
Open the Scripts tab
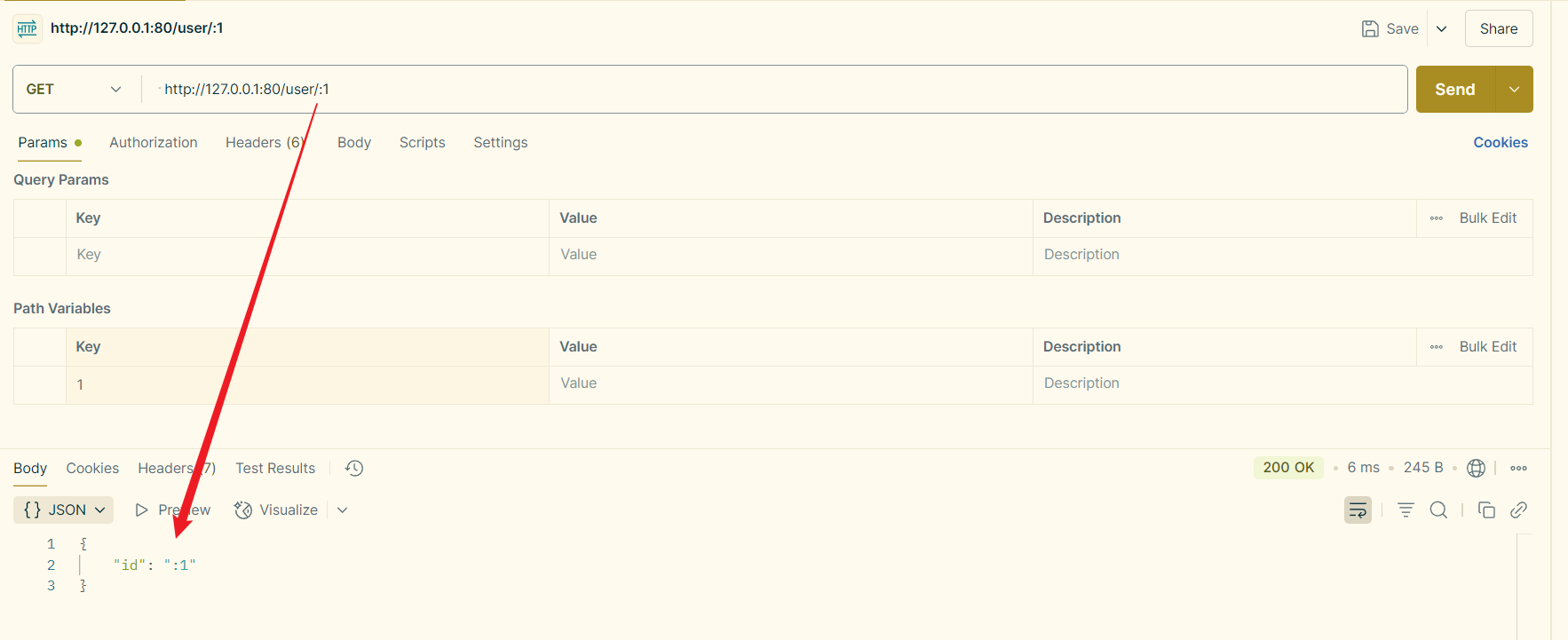pyautogui.click(x=423, y=142)
